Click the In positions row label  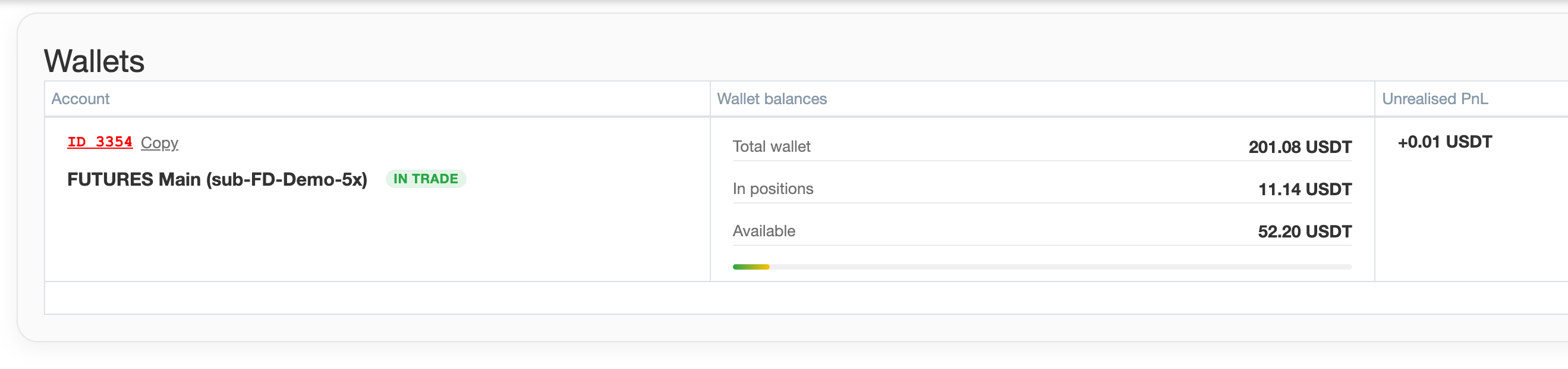(773, 189)
